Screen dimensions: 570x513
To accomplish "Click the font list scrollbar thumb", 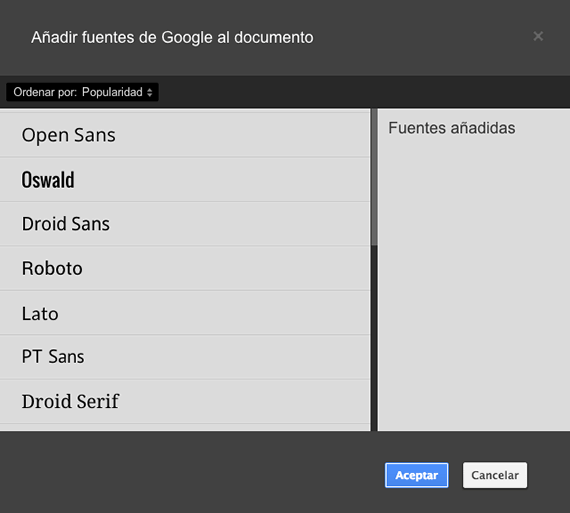I will click(374, 177).
